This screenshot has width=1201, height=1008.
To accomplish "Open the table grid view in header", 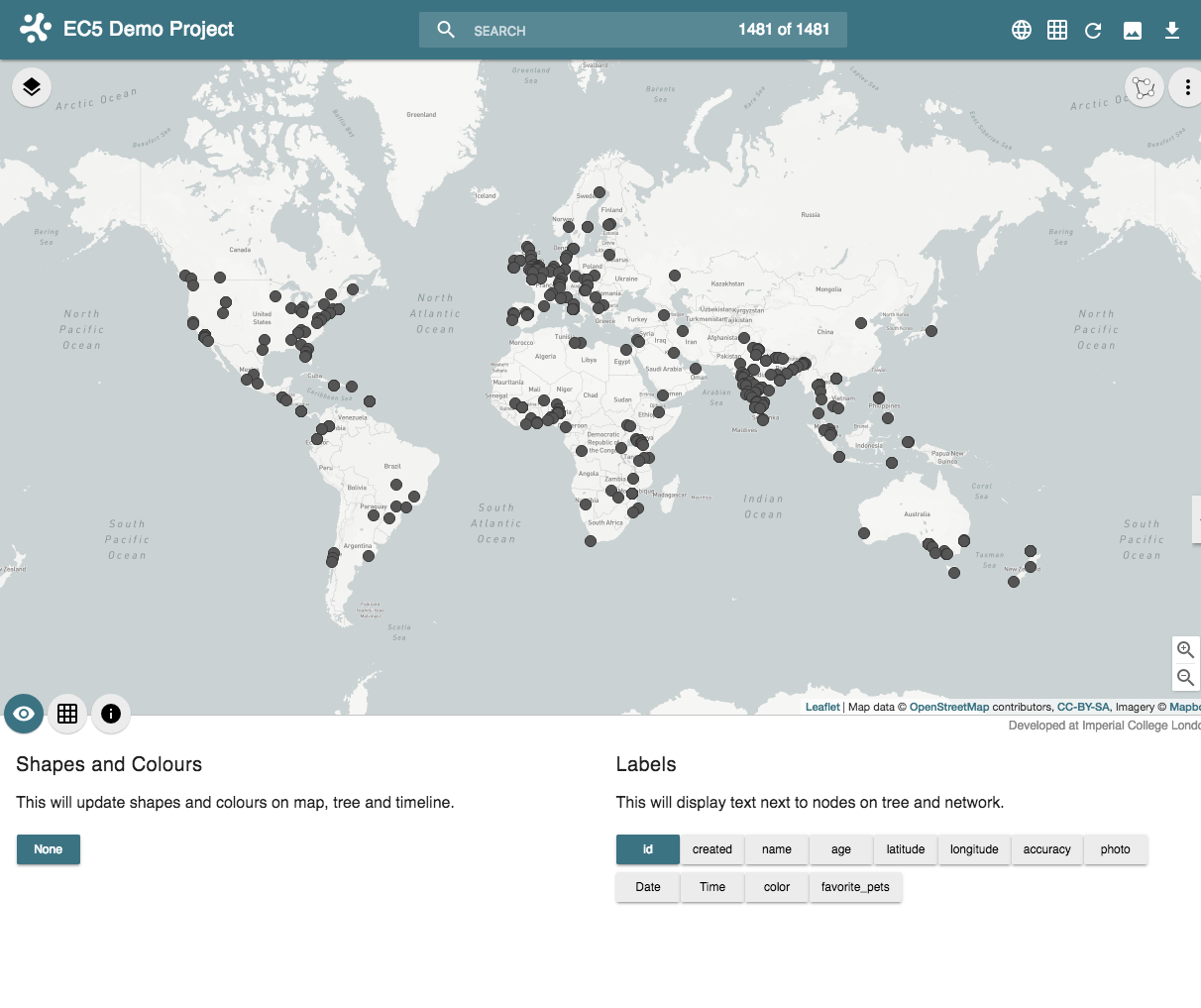I will pos(1057,30).
